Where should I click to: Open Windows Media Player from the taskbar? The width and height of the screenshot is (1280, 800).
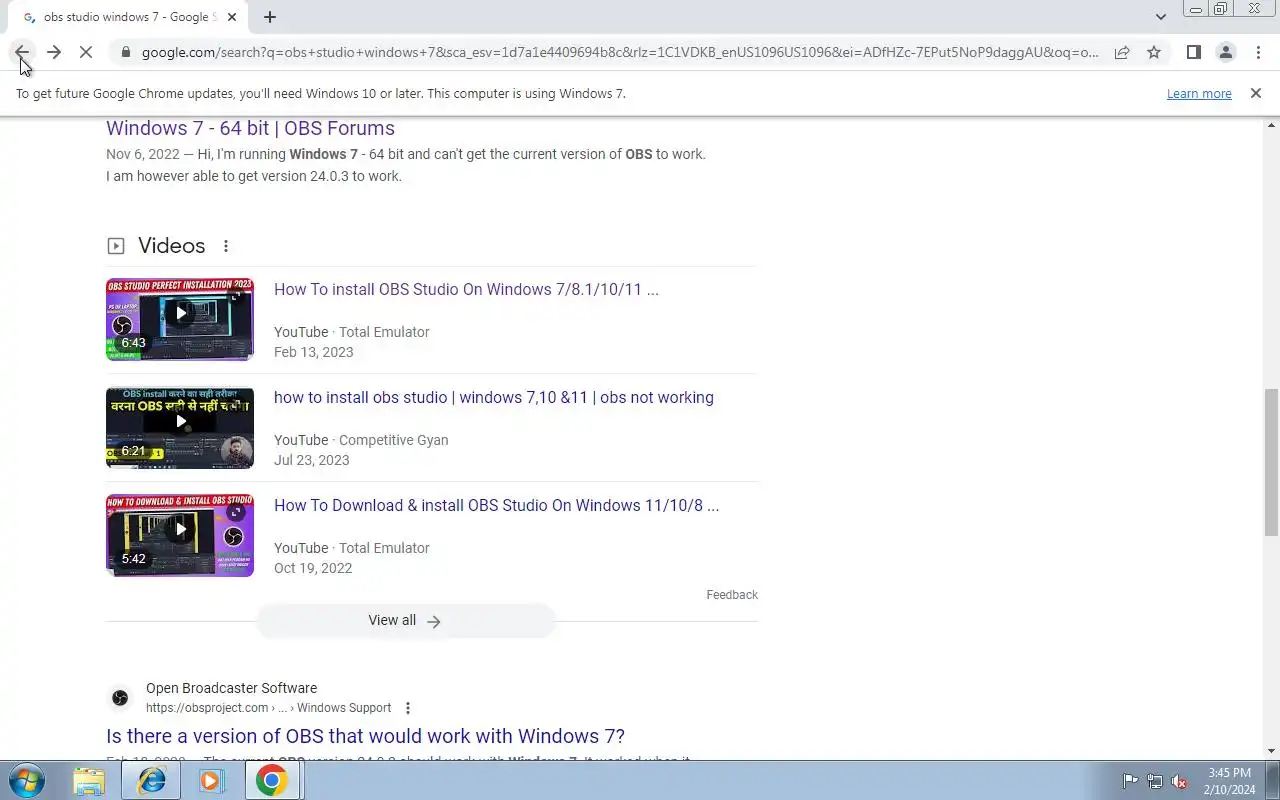[211, 780]
